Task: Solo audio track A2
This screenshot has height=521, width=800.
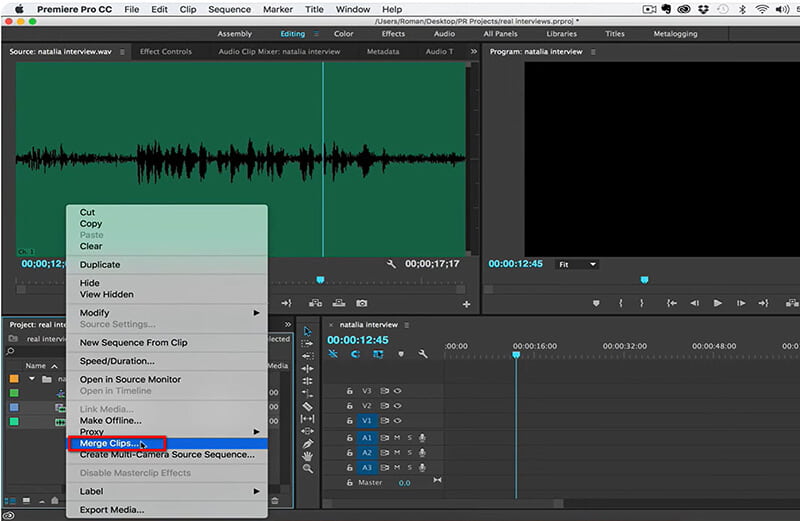Action: pyautogui.click(x=410, y=453)
